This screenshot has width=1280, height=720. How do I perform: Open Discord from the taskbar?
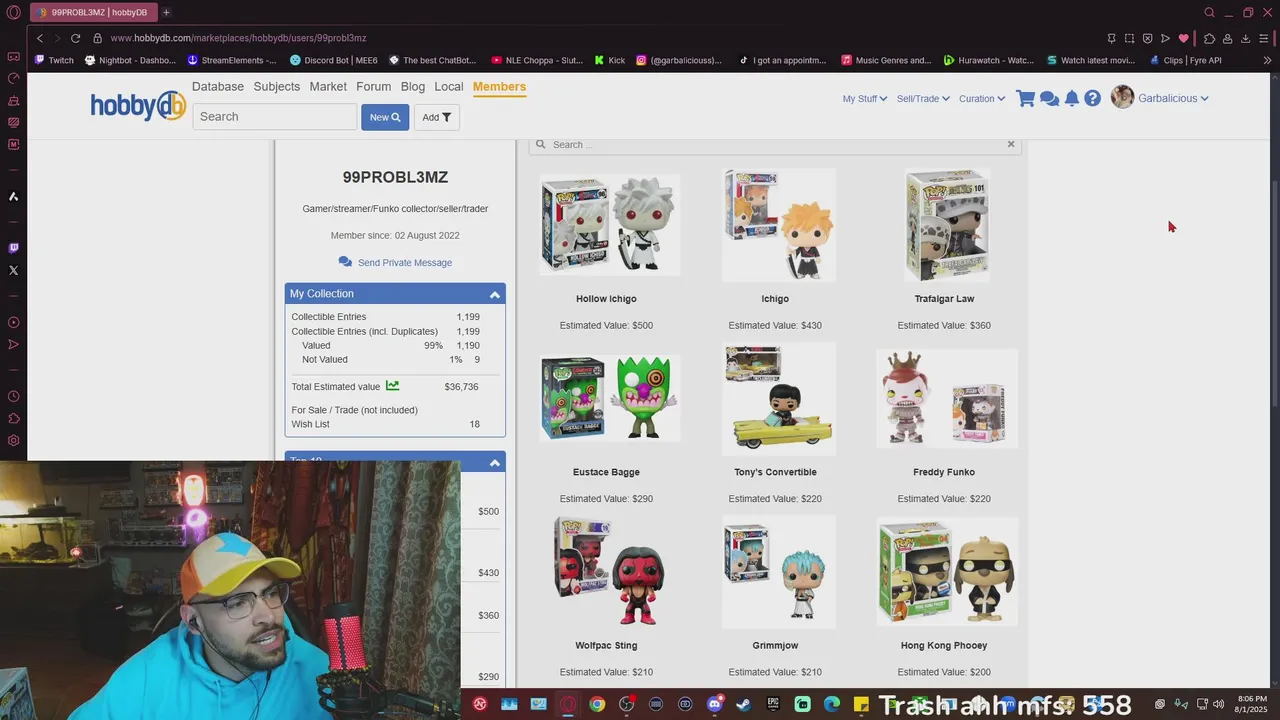coord(714,704)
